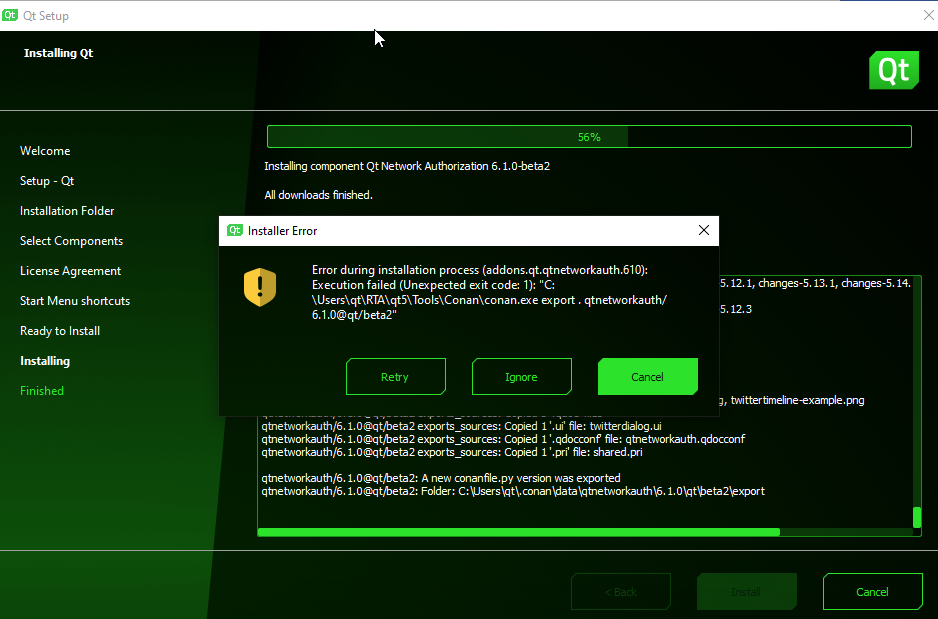Click the yellow warning shield icon
Image resolution: width=938 pixels, height=619 pixels.
tap(260, 287)
